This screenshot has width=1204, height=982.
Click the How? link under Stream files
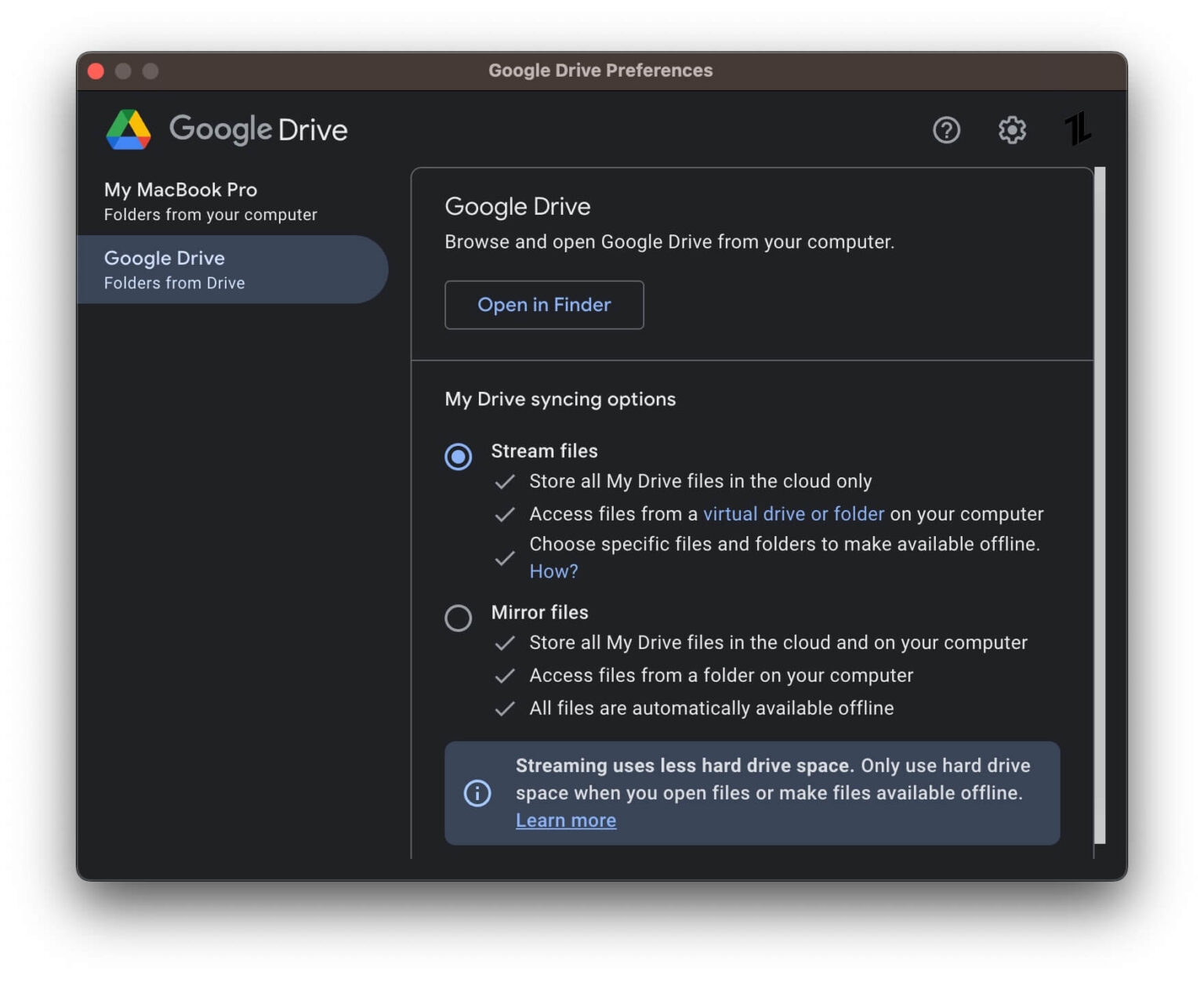pyautogui.click(x=553, y=571)
